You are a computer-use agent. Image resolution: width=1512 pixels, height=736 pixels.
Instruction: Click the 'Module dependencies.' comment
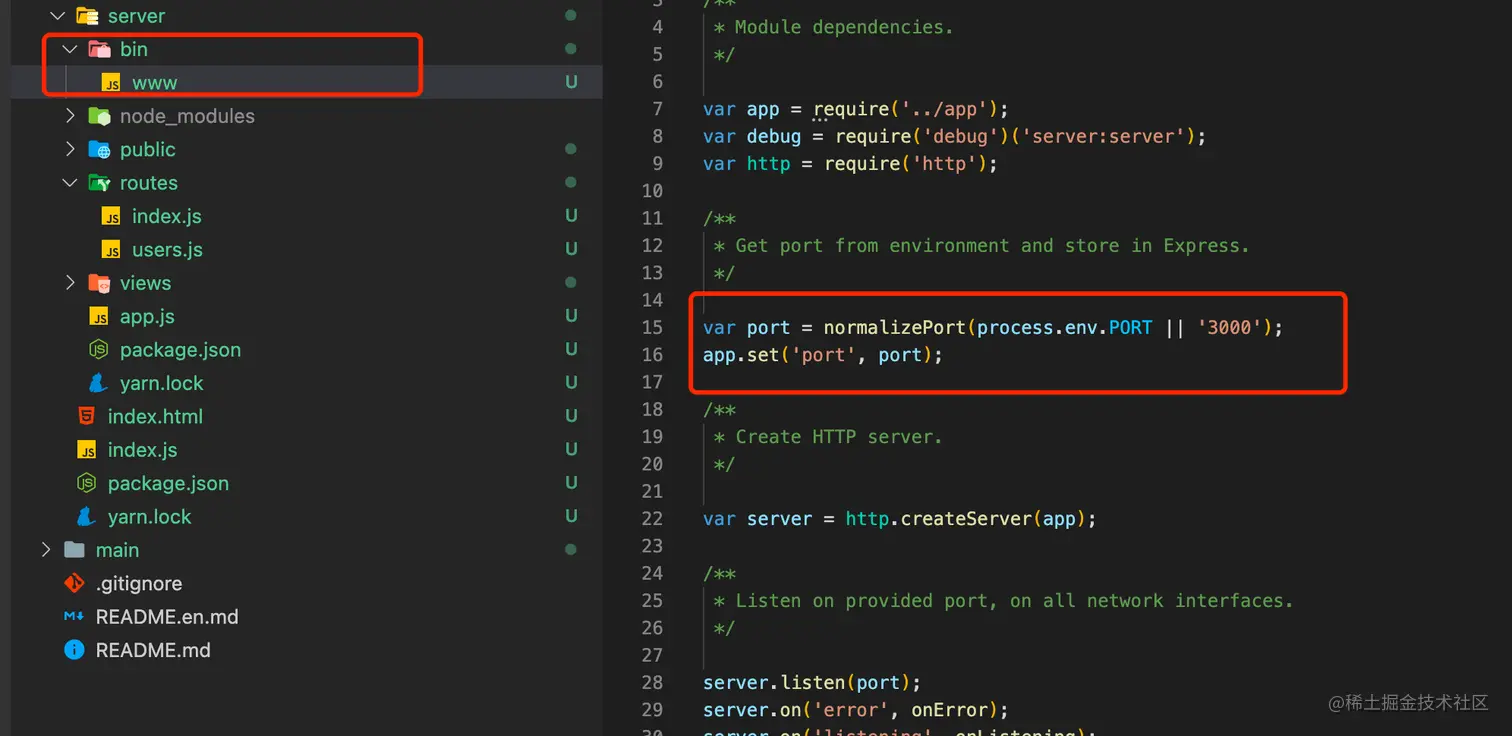click(844, 27)
